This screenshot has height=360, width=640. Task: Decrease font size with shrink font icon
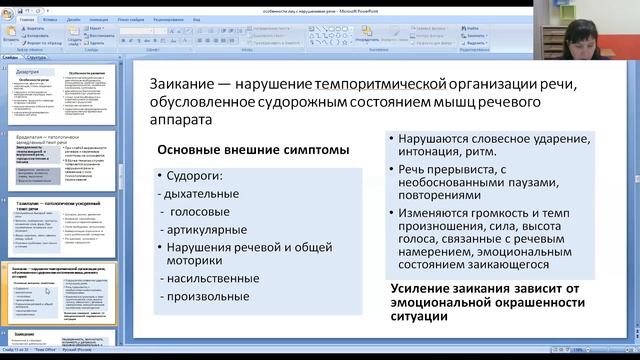[179, 31]
